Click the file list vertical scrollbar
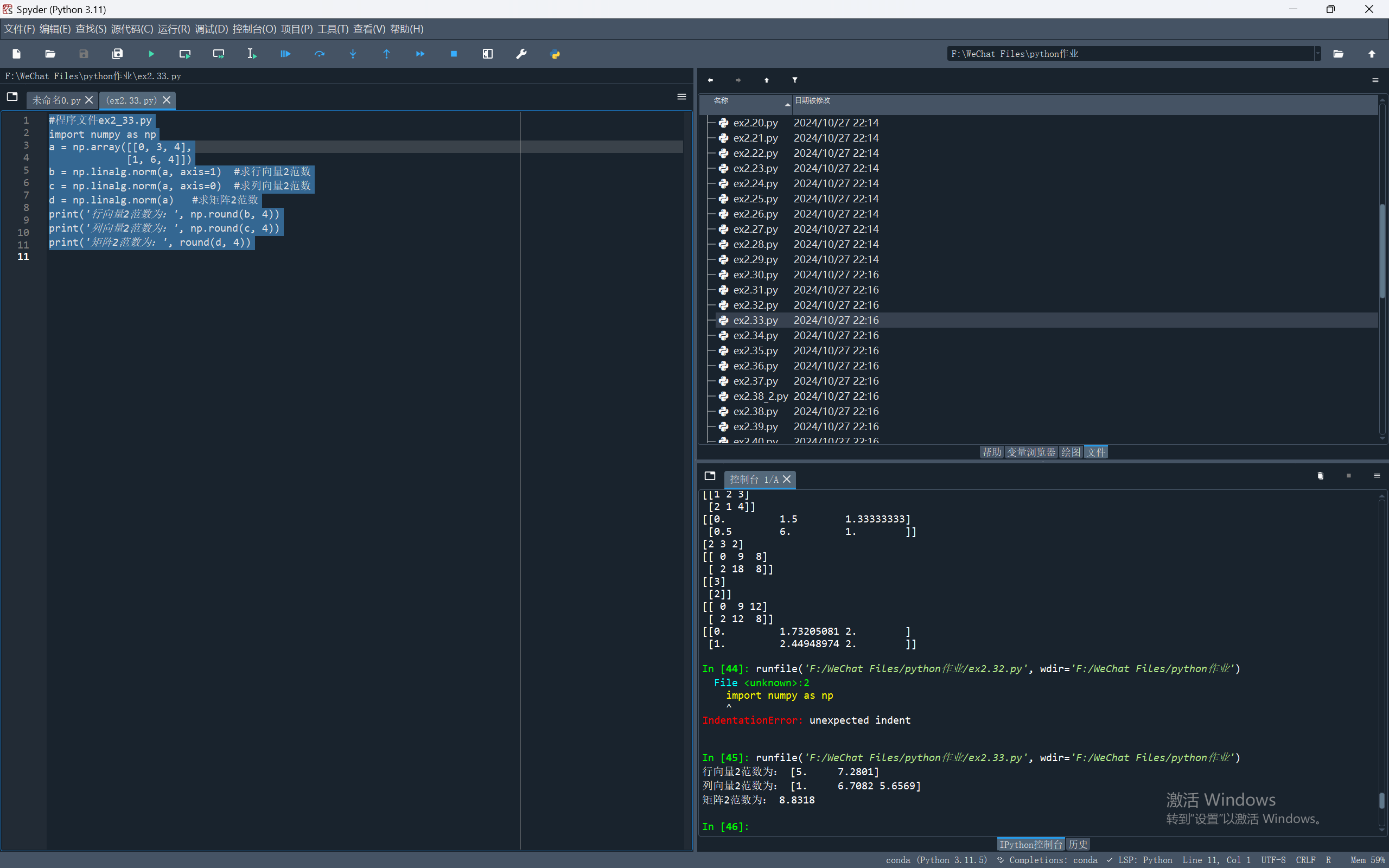The width and height of the screenshot is (1389, 868). [x=1382, y=251]
